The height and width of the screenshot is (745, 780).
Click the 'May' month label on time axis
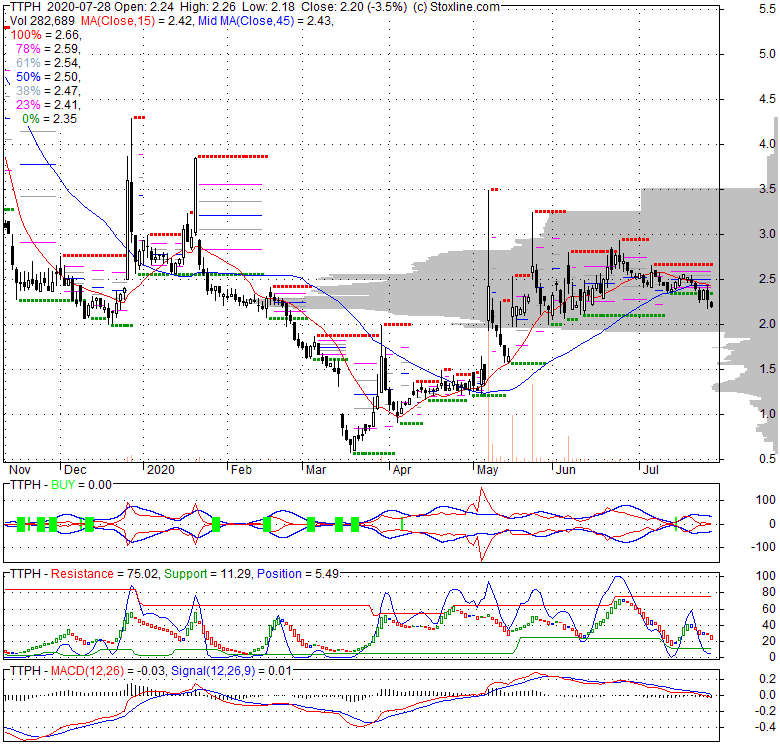pos(488,469)
